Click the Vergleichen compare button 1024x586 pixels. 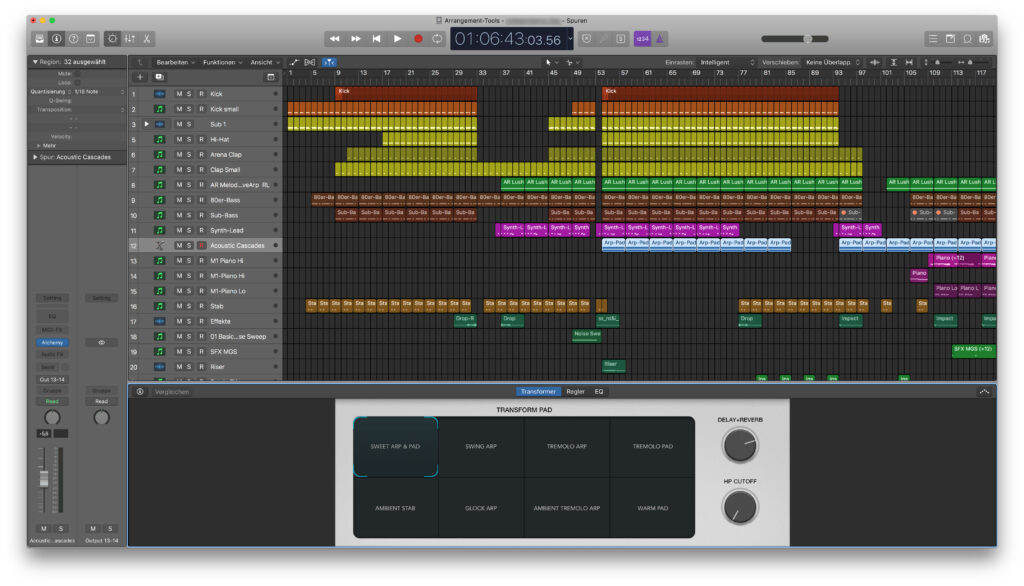tap(172, 392)
